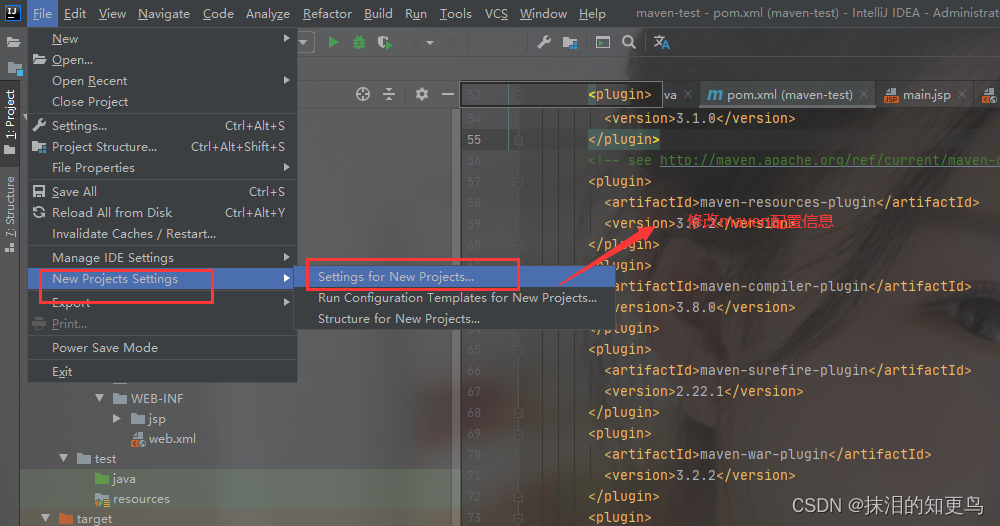Click the Run Anything toolbar icon
Image resolution: width=1000 pixels, height=526 pixels.
coord(603,42)
